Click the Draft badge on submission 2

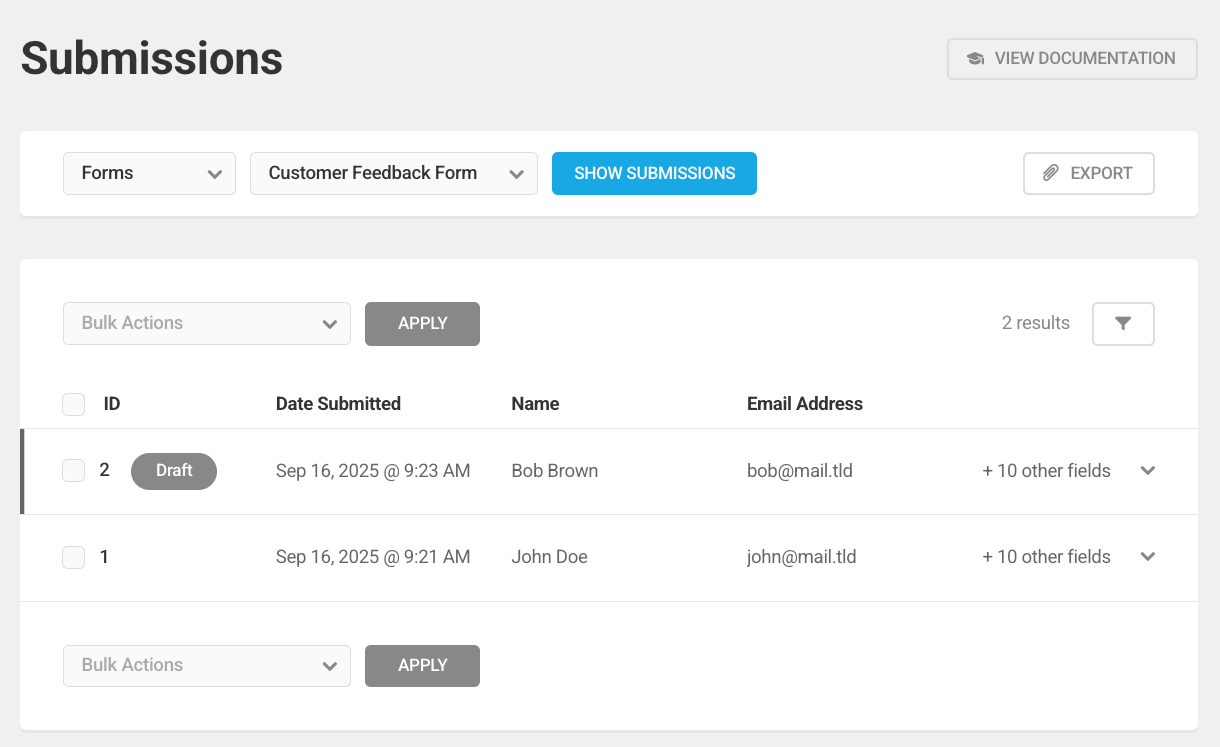[x=174, y=471]
